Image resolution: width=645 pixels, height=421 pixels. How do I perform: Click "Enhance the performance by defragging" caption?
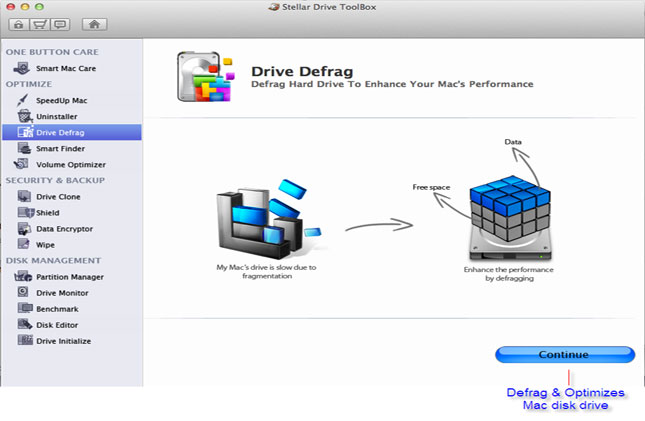click(508, 274)
